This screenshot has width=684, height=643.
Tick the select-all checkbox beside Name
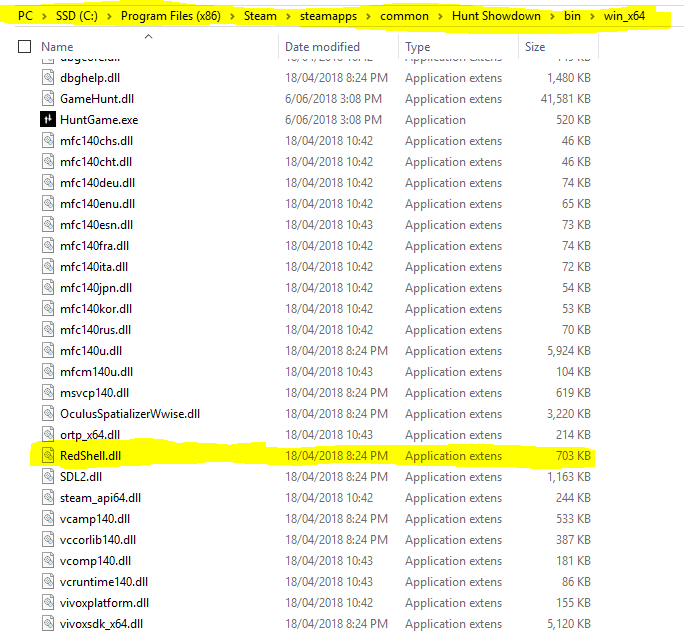coord(24,46)
